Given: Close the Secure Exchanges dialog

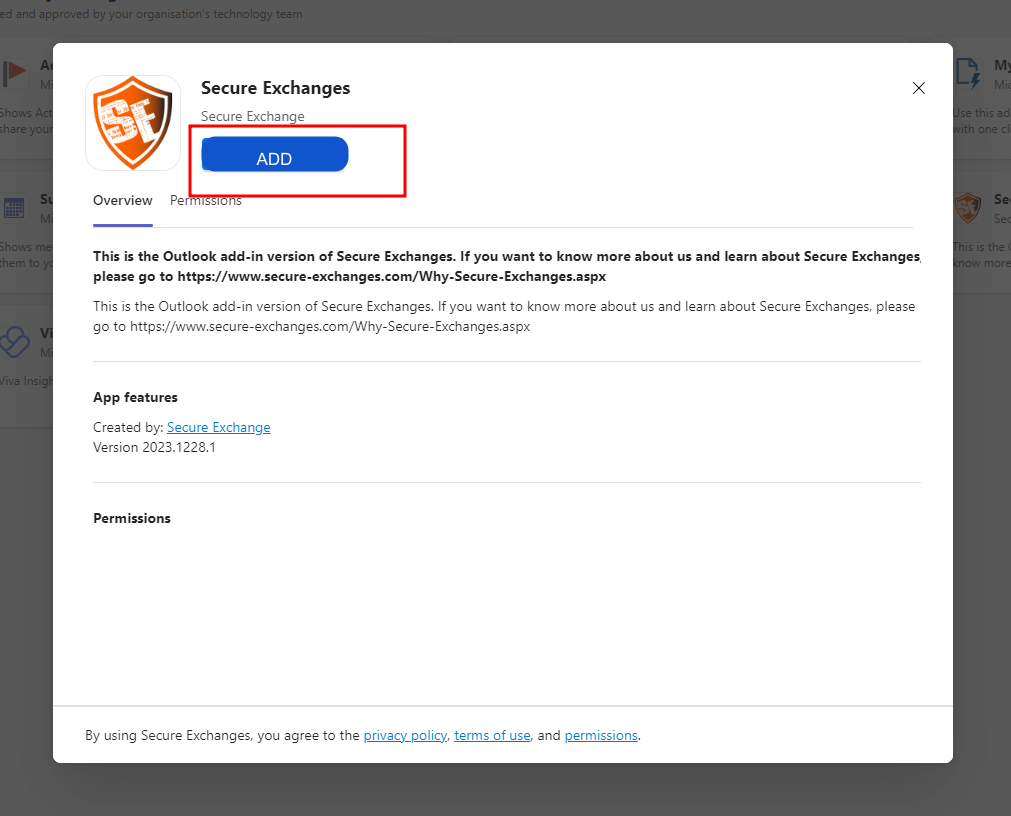Looking at the screenshot, I should tap(919, 88).
